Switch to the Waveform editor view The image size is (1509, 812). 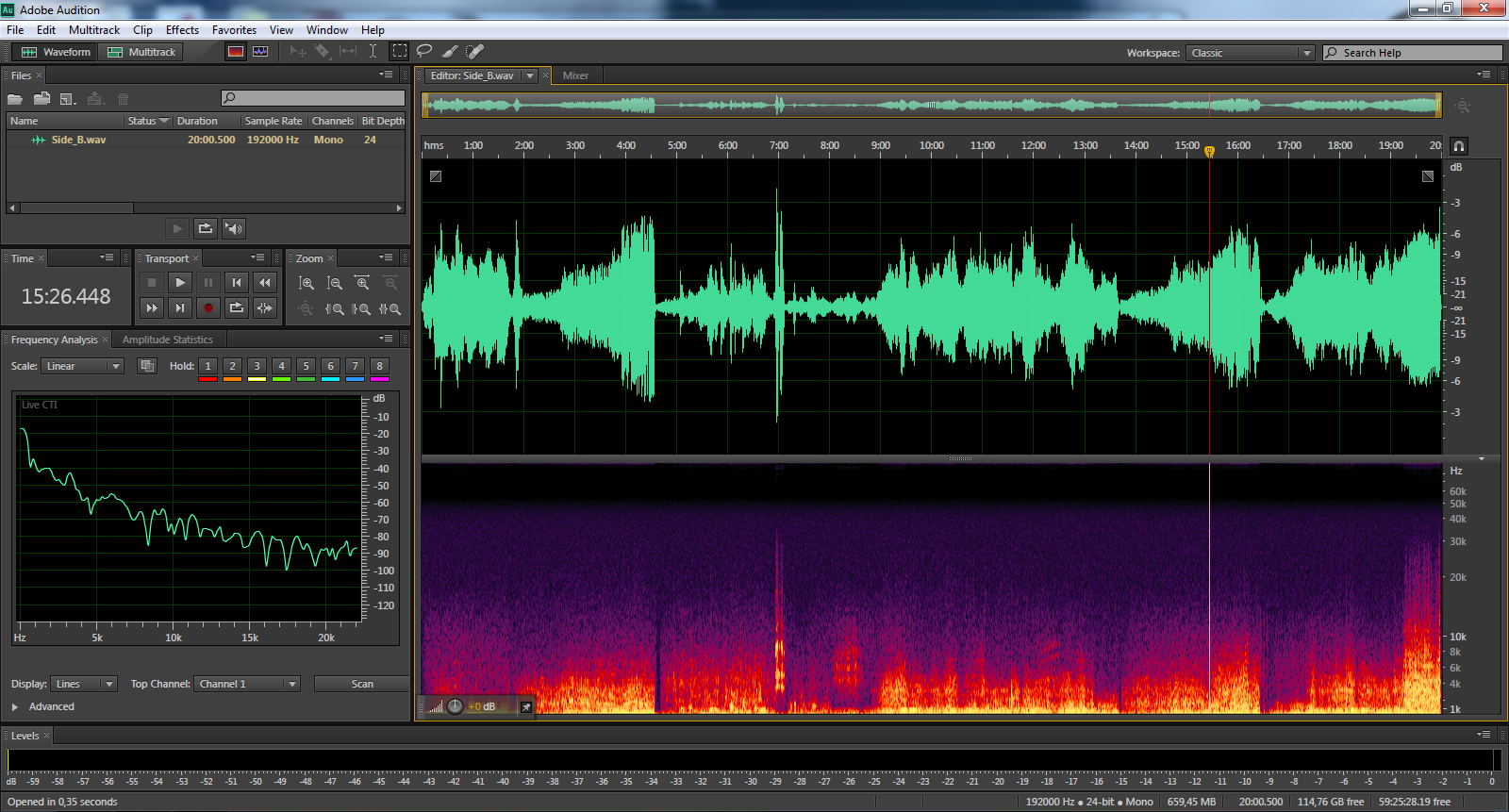57,52
